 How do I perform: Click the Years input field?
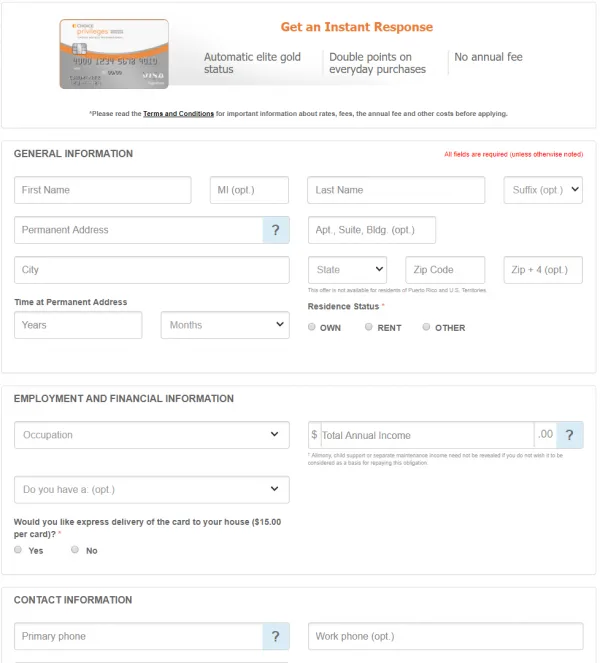[79, 325]
